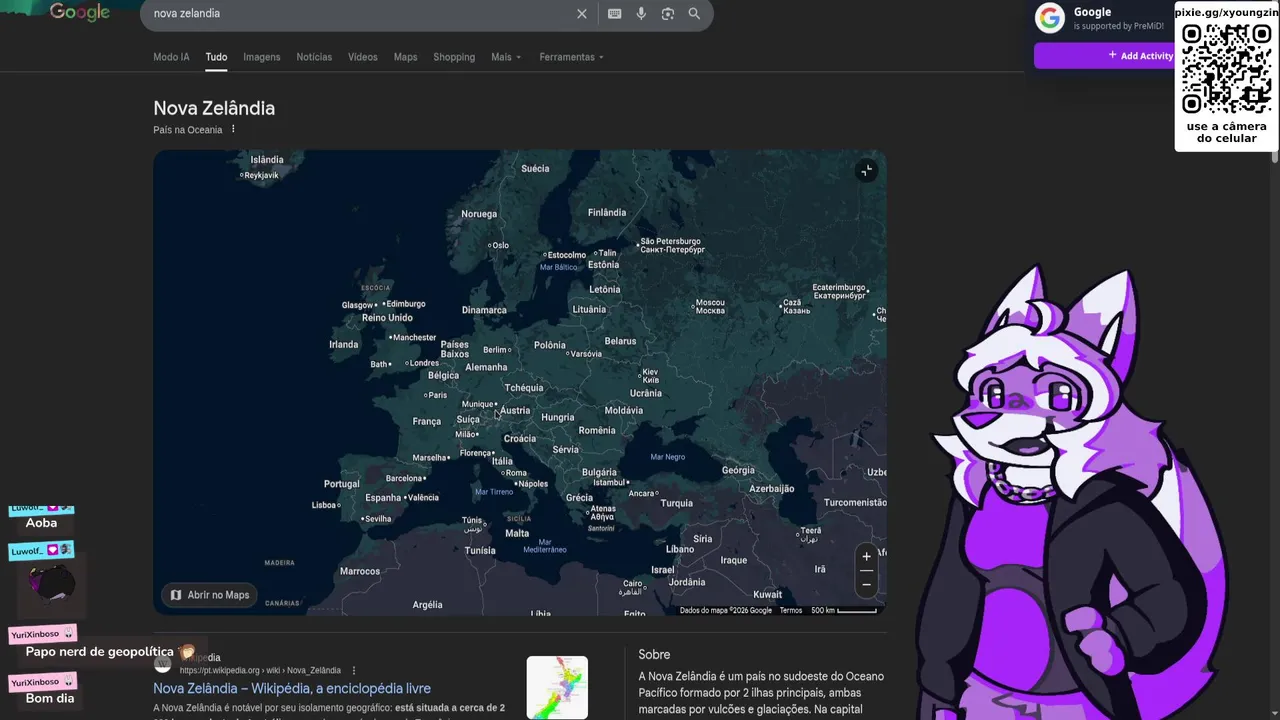This screenshot has height=720, width=1280.
Task: Zoom out the map with minus
Action: pos(866,583)
